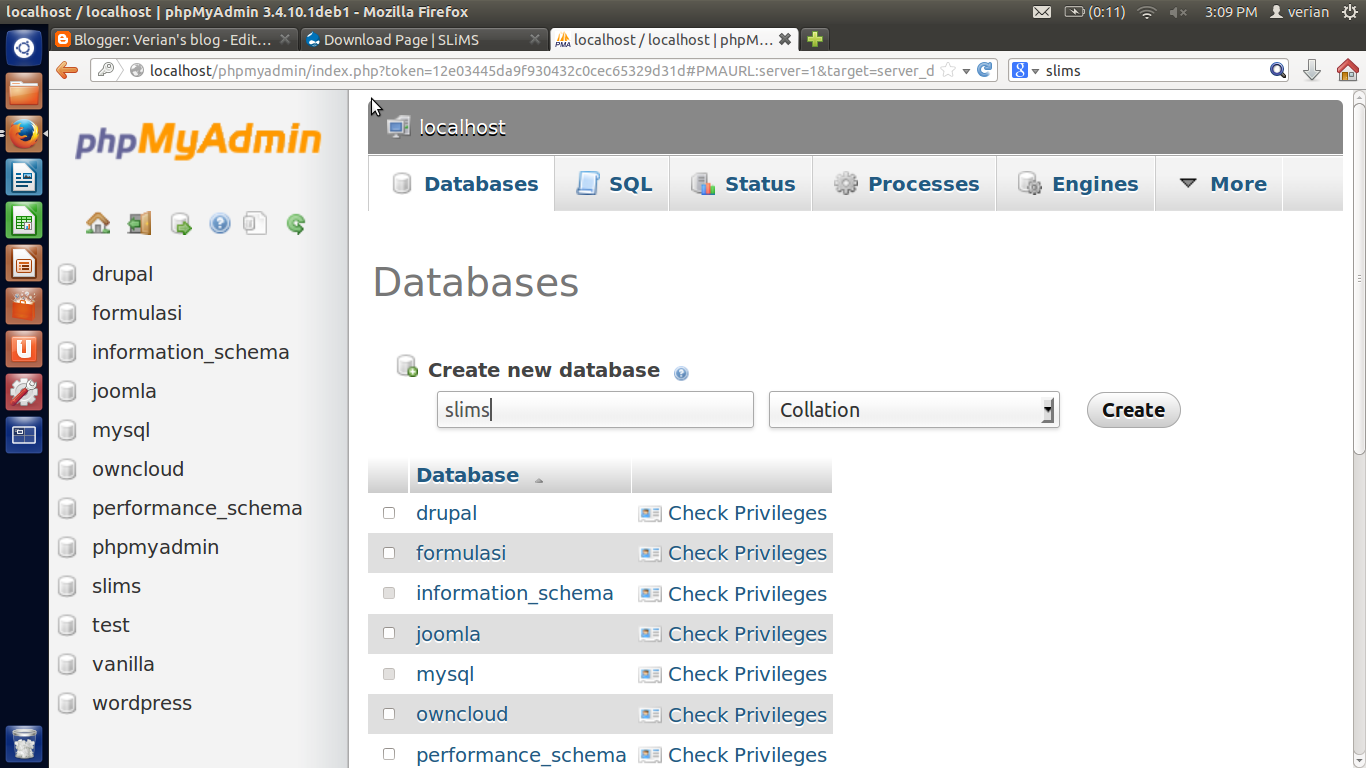Click the phpMyAdmin logo

[198, 141]
